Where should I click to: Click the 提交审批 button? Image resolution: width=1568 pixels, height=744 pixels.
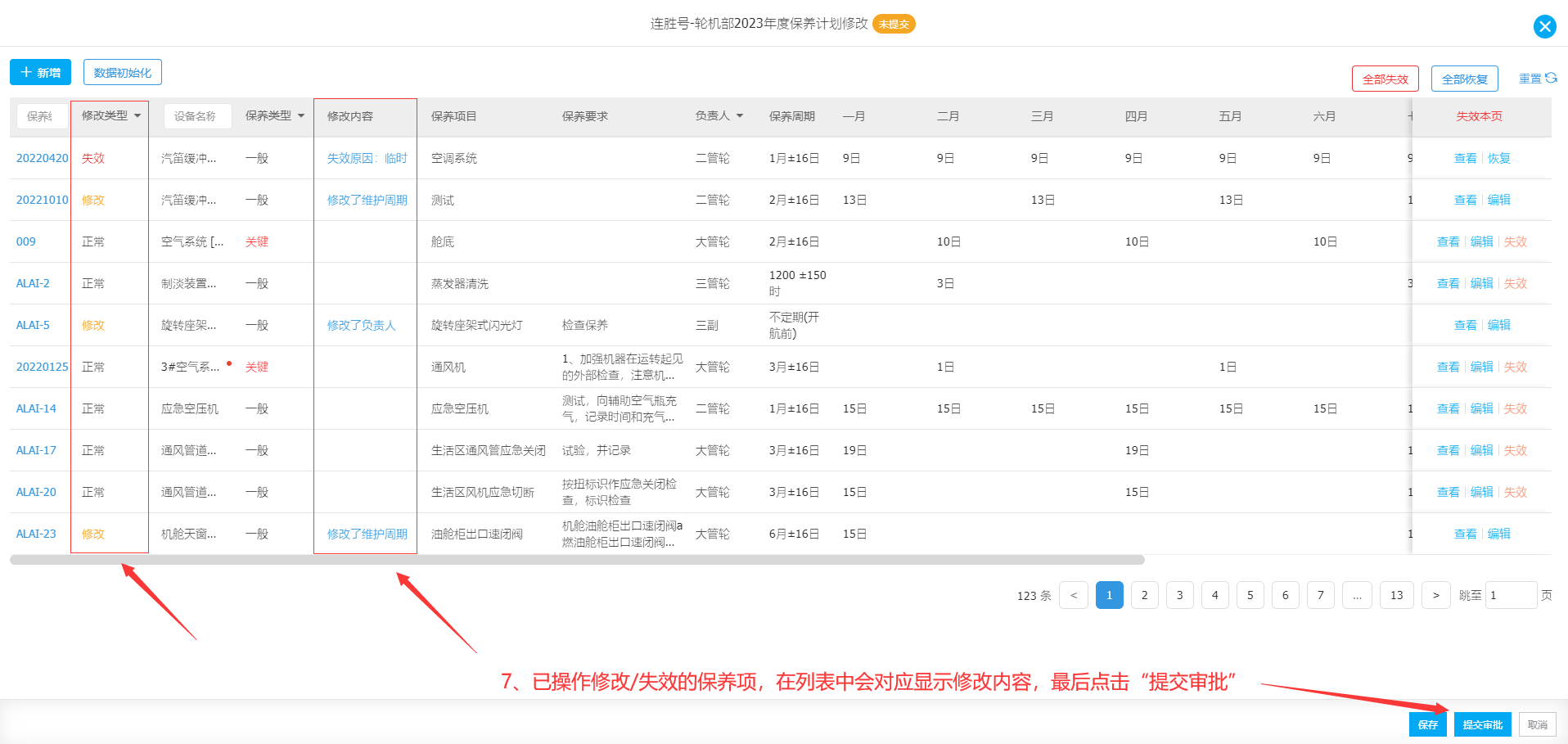(x=1482, y=724)
